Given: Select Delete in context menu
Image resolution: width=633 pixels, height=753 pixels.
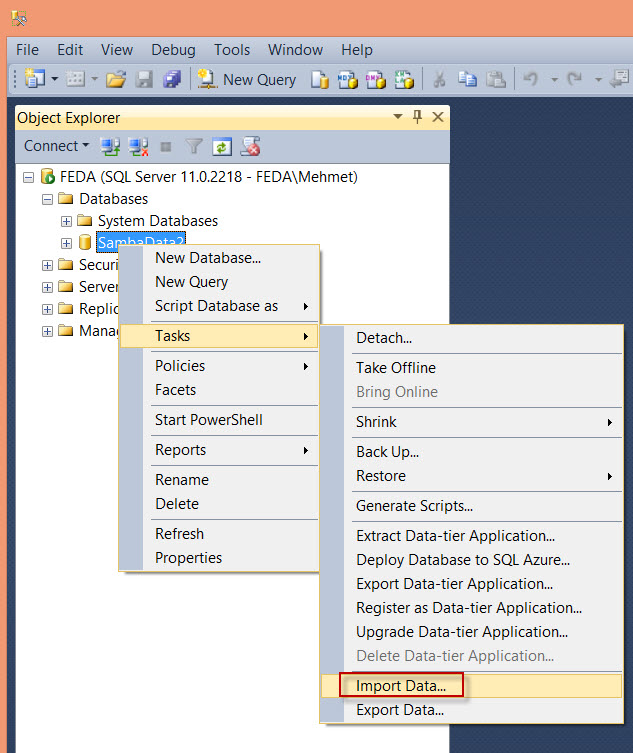Looking at the screenshot, I should tap(219, 504).
